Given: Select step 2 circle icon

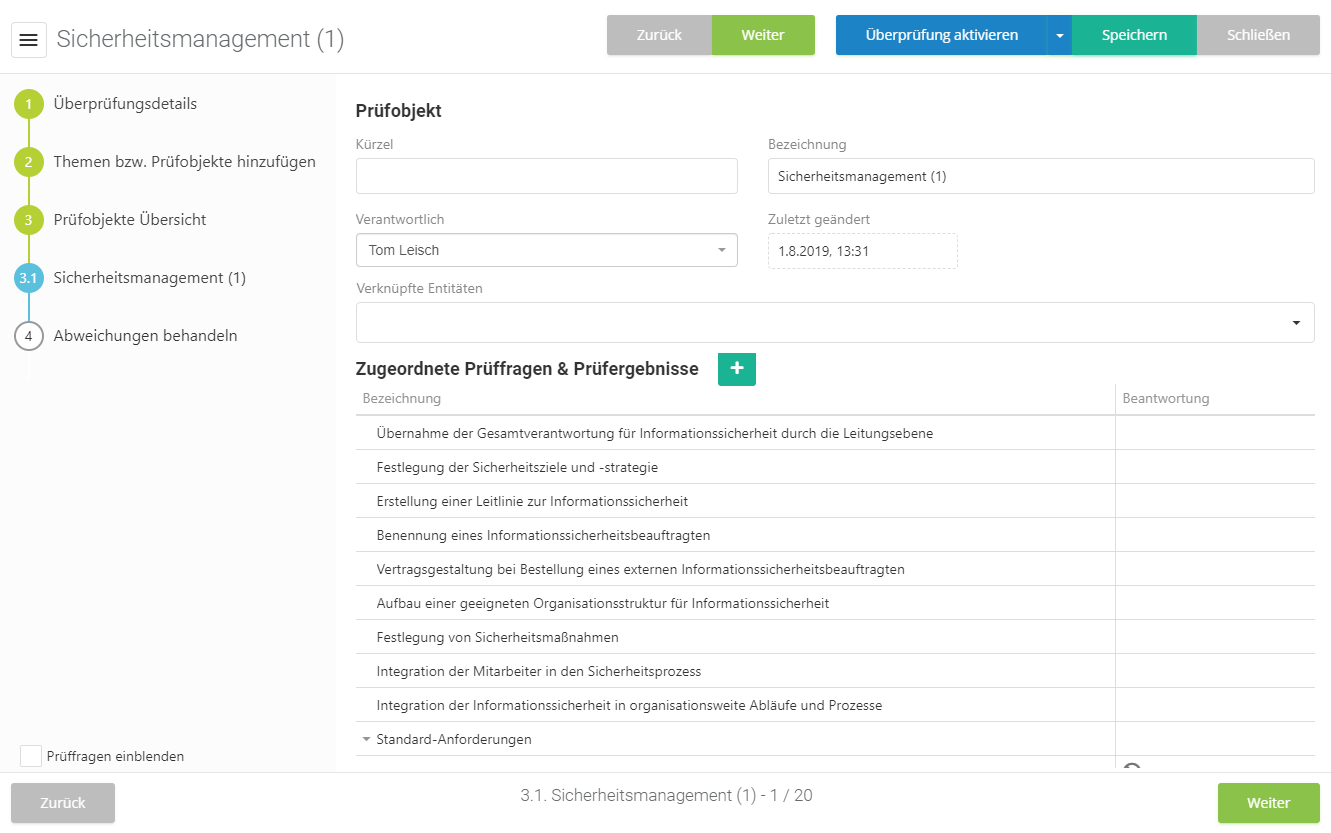Looking at the screenshot, I should pyautogui.click(x=29, y=162).
